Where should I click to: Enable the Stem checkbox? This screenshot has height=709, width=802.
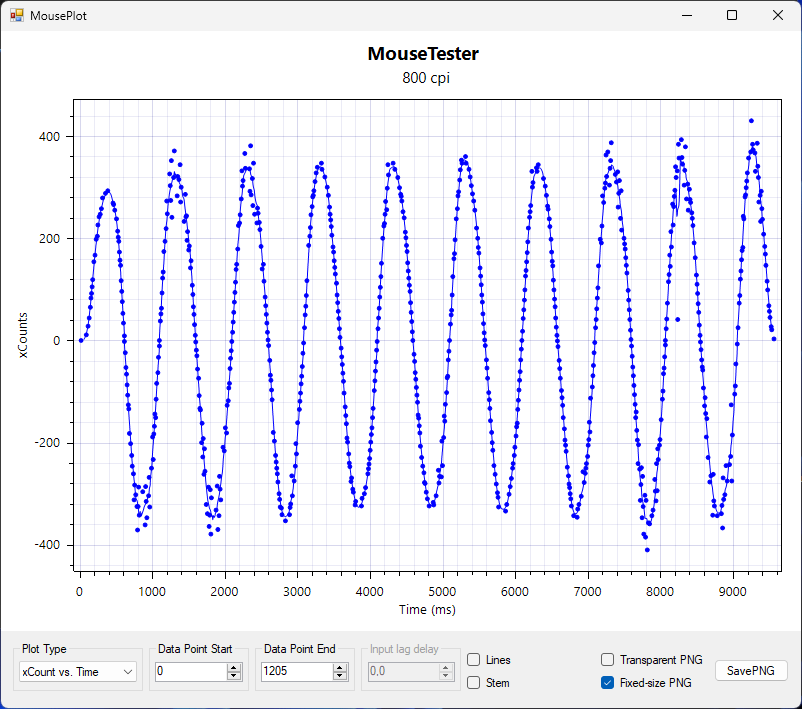[474, 683]
